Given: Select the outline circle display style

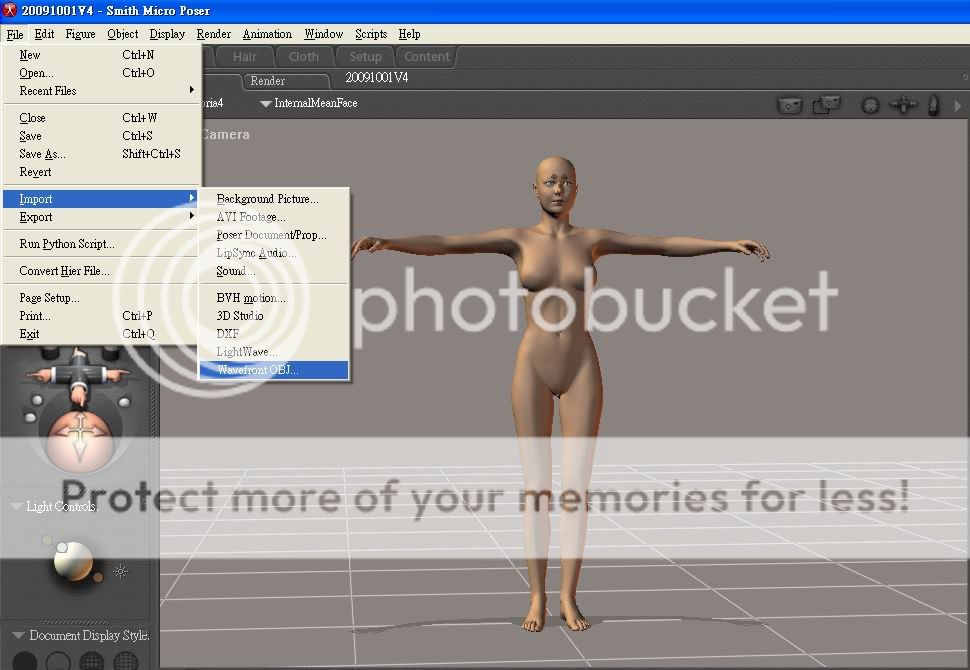Looking at the screenshot, I should (58, 662).
